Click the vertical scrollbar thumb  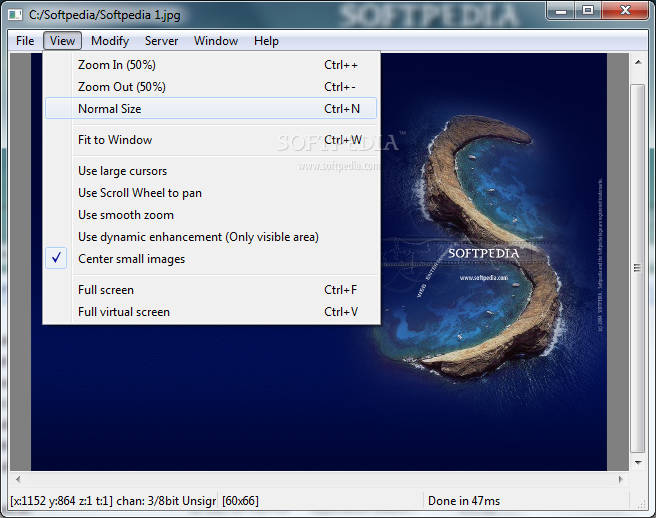tap(638, 268)
